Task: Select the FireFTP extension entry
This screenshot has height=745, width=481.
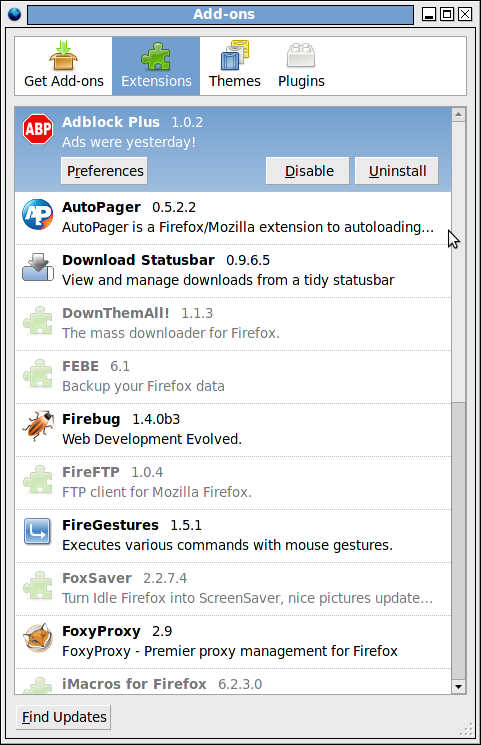Action: pos(233,483)
